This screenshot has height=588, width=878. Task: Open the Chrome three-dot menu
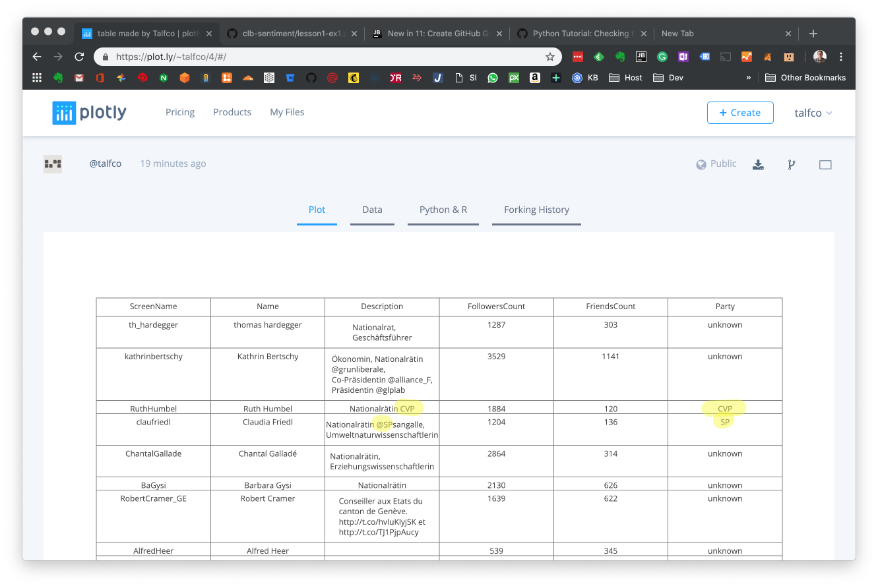[841, 57]
